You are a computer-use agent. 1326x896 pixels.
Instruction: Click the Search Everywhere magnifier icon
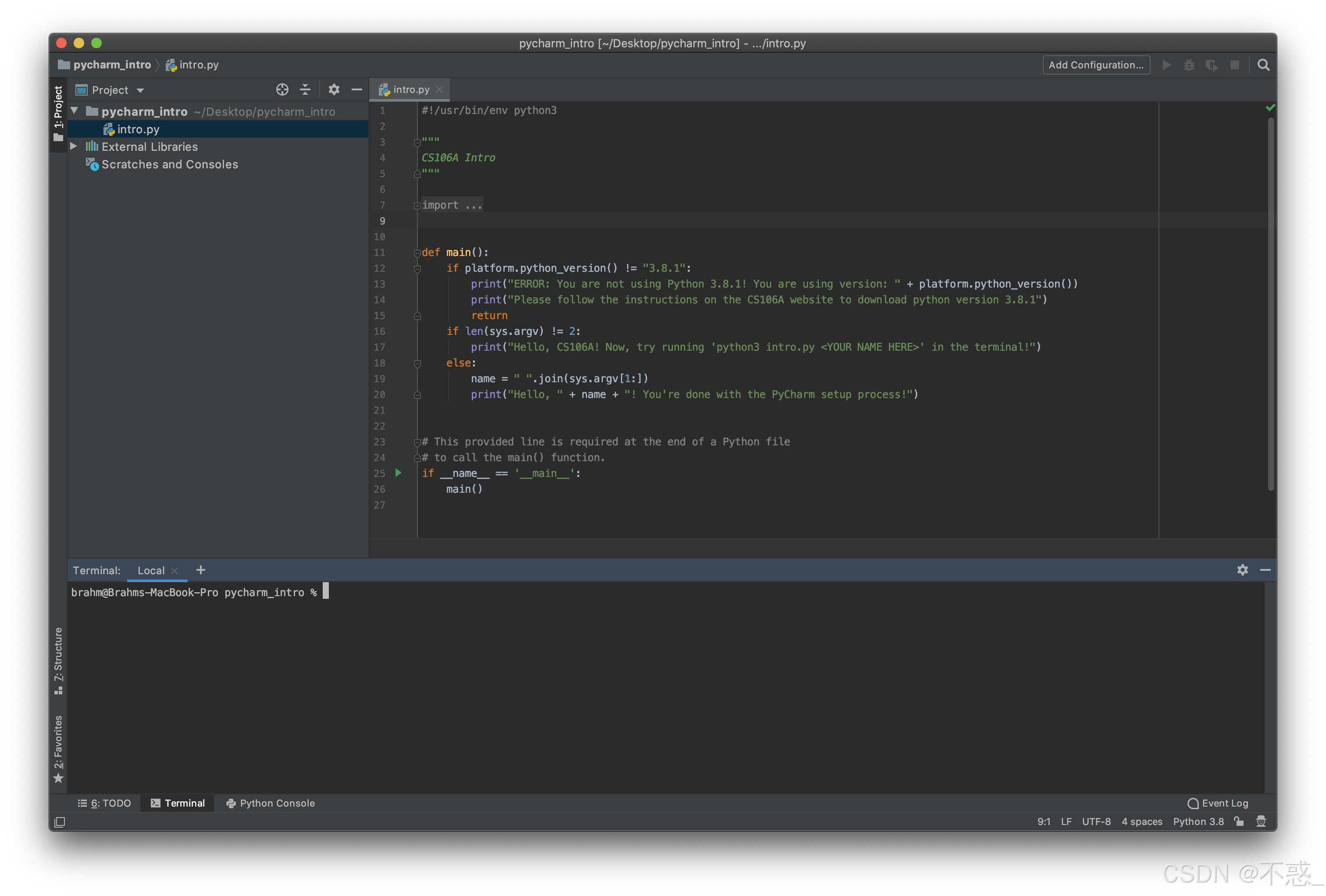click(x=1263, y=65)
